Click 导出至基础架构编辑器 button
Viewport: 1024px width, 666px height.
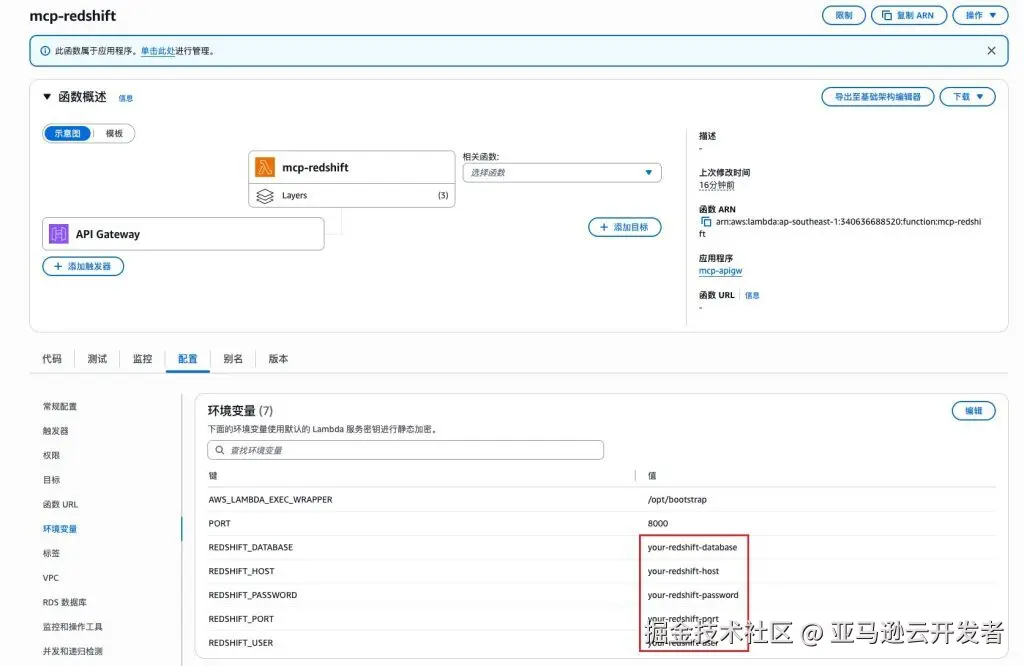point(878,97)
